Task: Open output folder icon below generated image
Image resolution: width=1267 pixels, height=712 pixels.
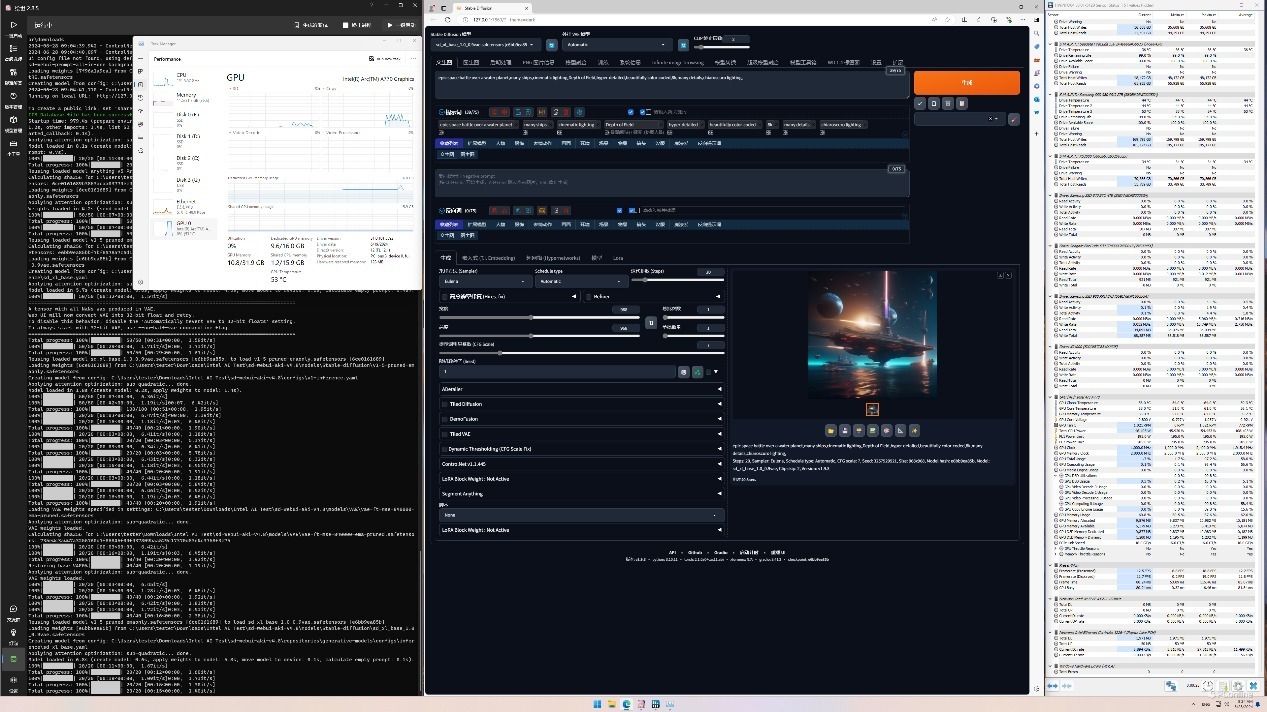Action: (831, 430)
